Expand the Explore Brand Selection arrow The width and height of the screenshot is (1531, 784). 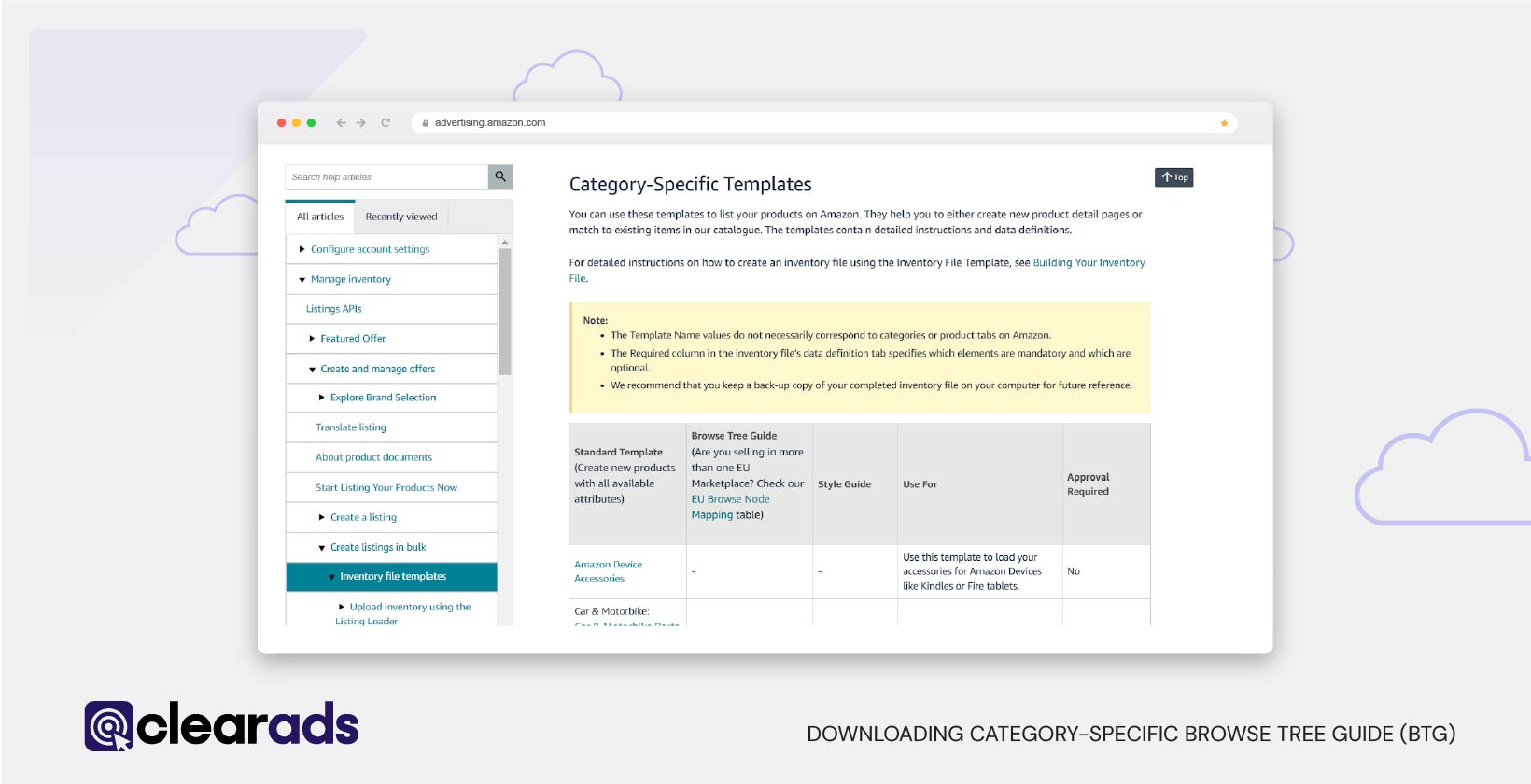(x=321, y=398)
